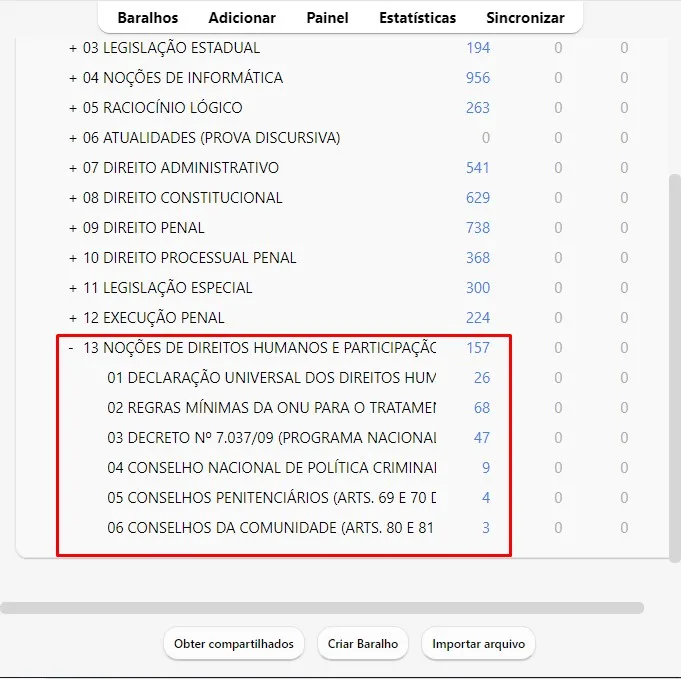
Task: Open the Adicionar tab
Action: pos(242,18)
